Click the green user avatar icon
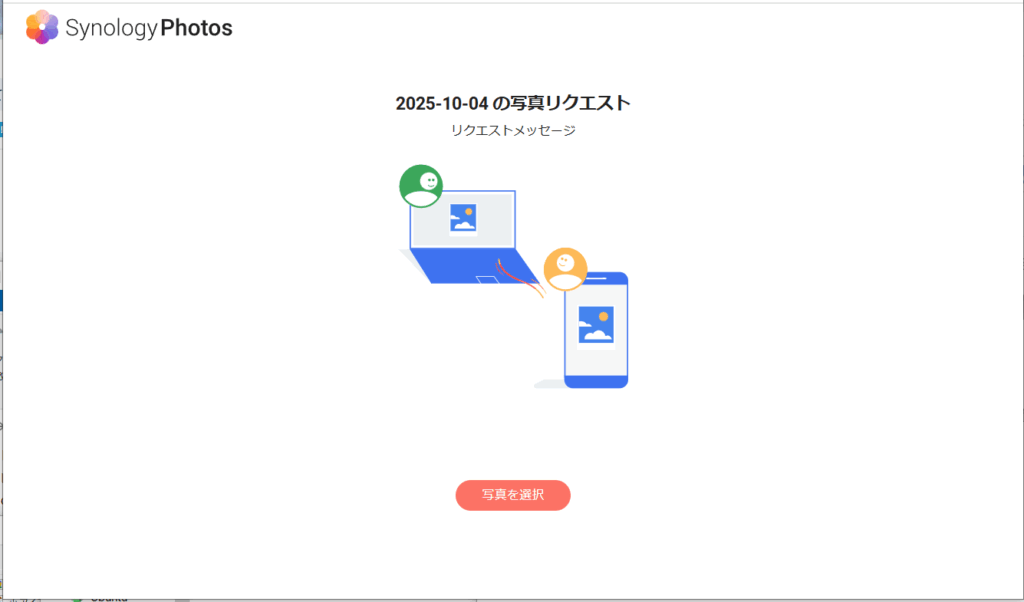 pyautogui.click(x=421, y=186)
